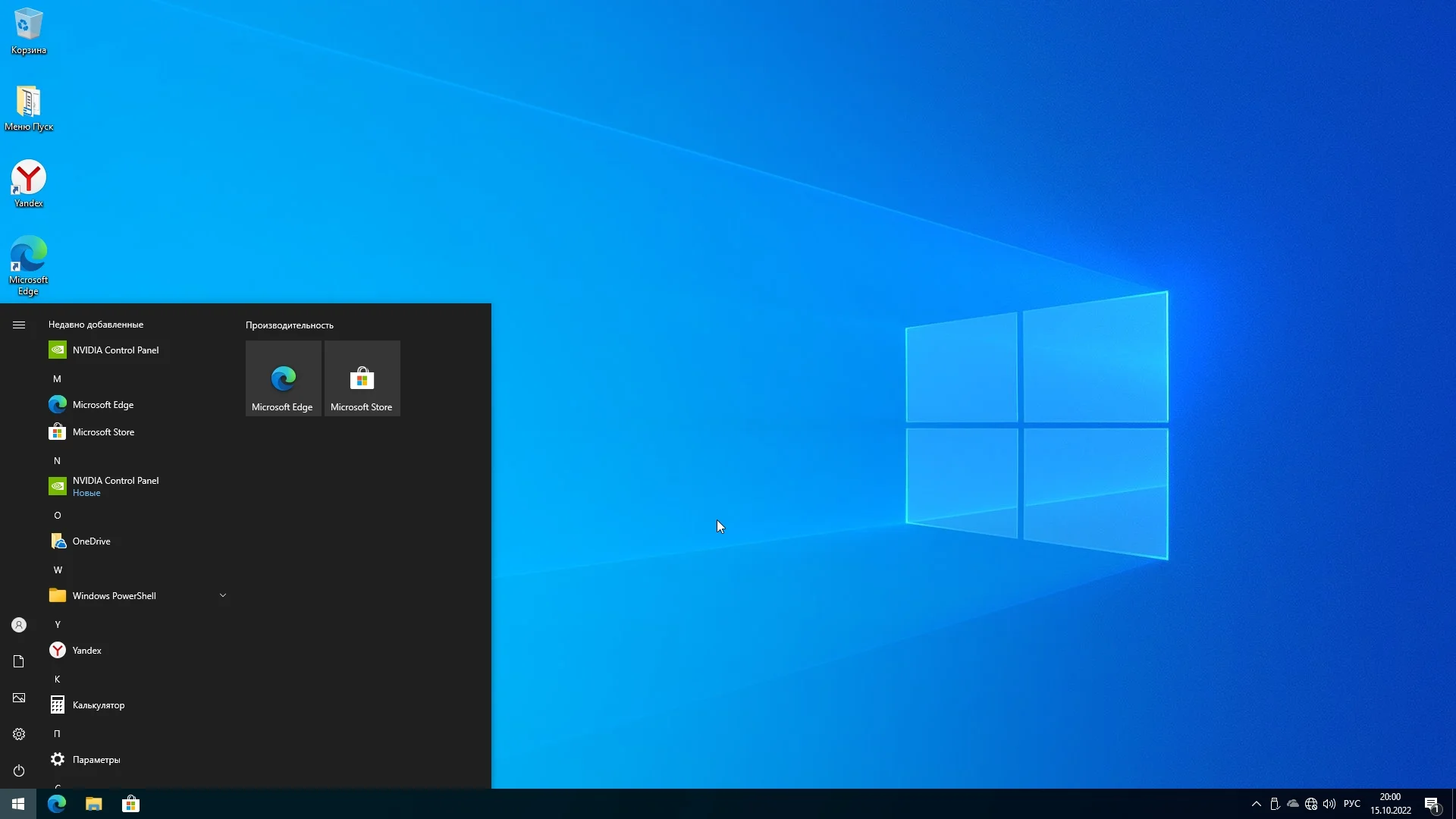1456x819 pixels.
Task: Open File Explorer from the taskbar
Action: 93,804
